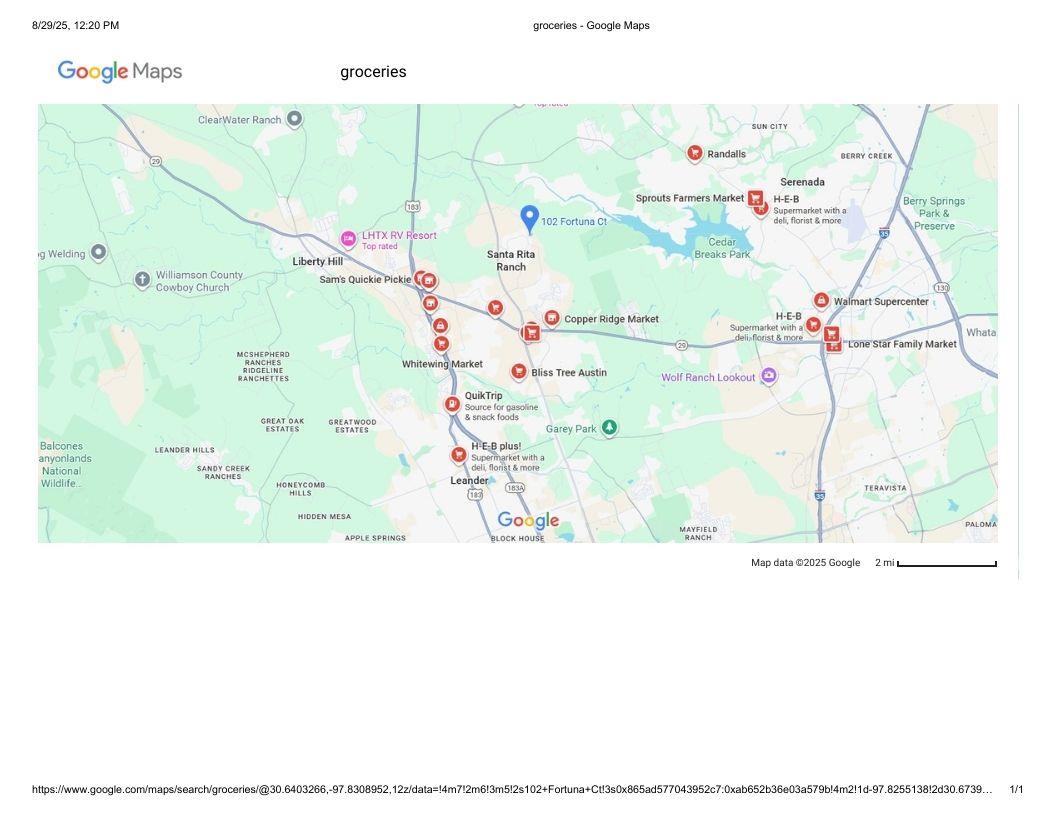Click the Route 29 shield near ClearWater Ranch
The image size is (1056, 816).
[x=156, y=161]
